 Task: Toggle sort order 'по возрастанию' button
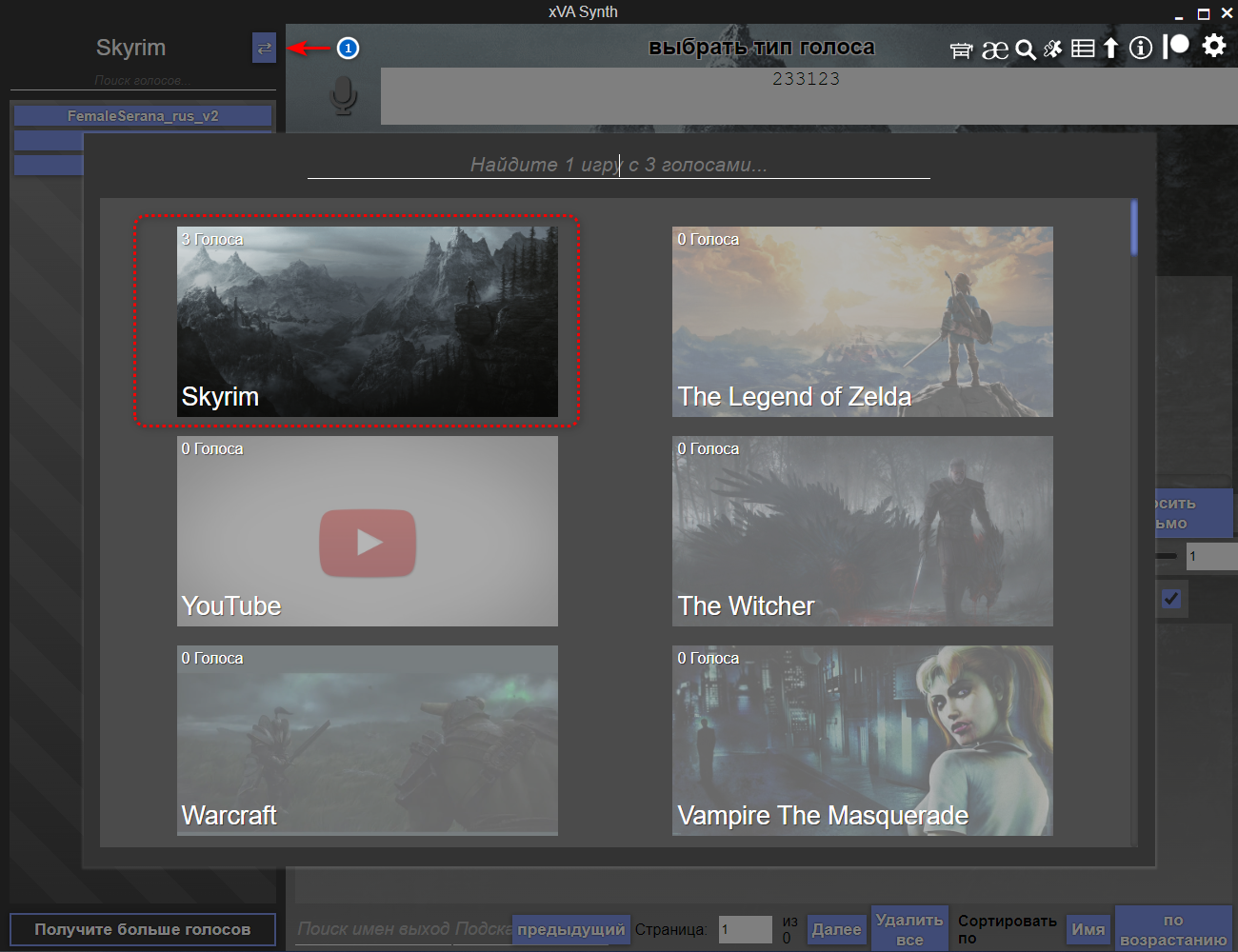click(1173, 929)
